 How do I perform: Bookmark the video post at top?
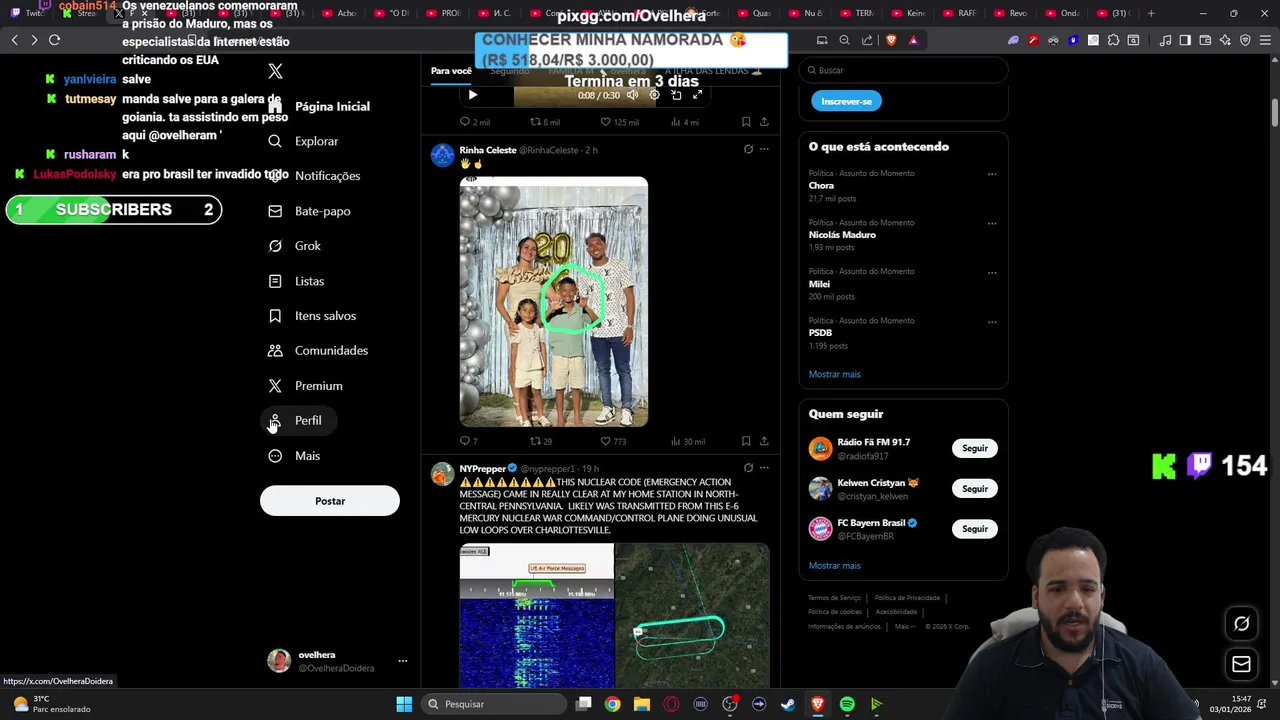click(x=746, y=122)
